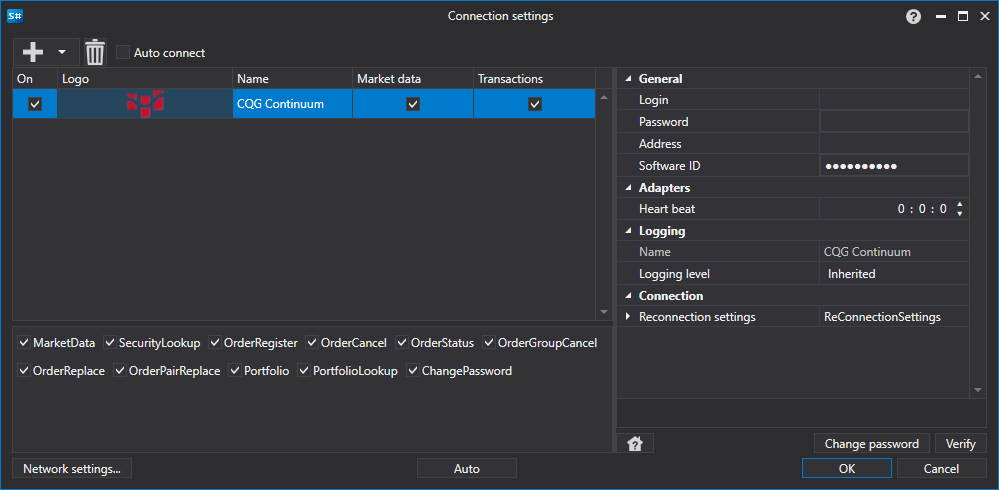Screen dimensions: 999x490
Task: Click the Login input field
Action: 894,100
